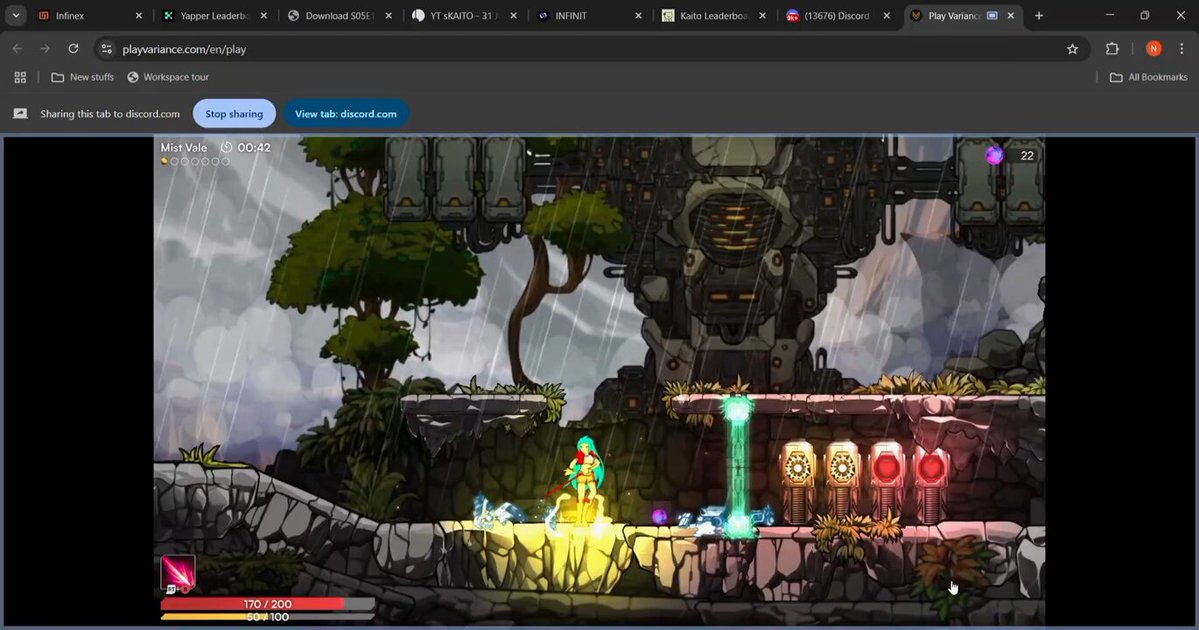Go forward to next page
This screenshot has width=1199, height=630.
pos(45,49)
